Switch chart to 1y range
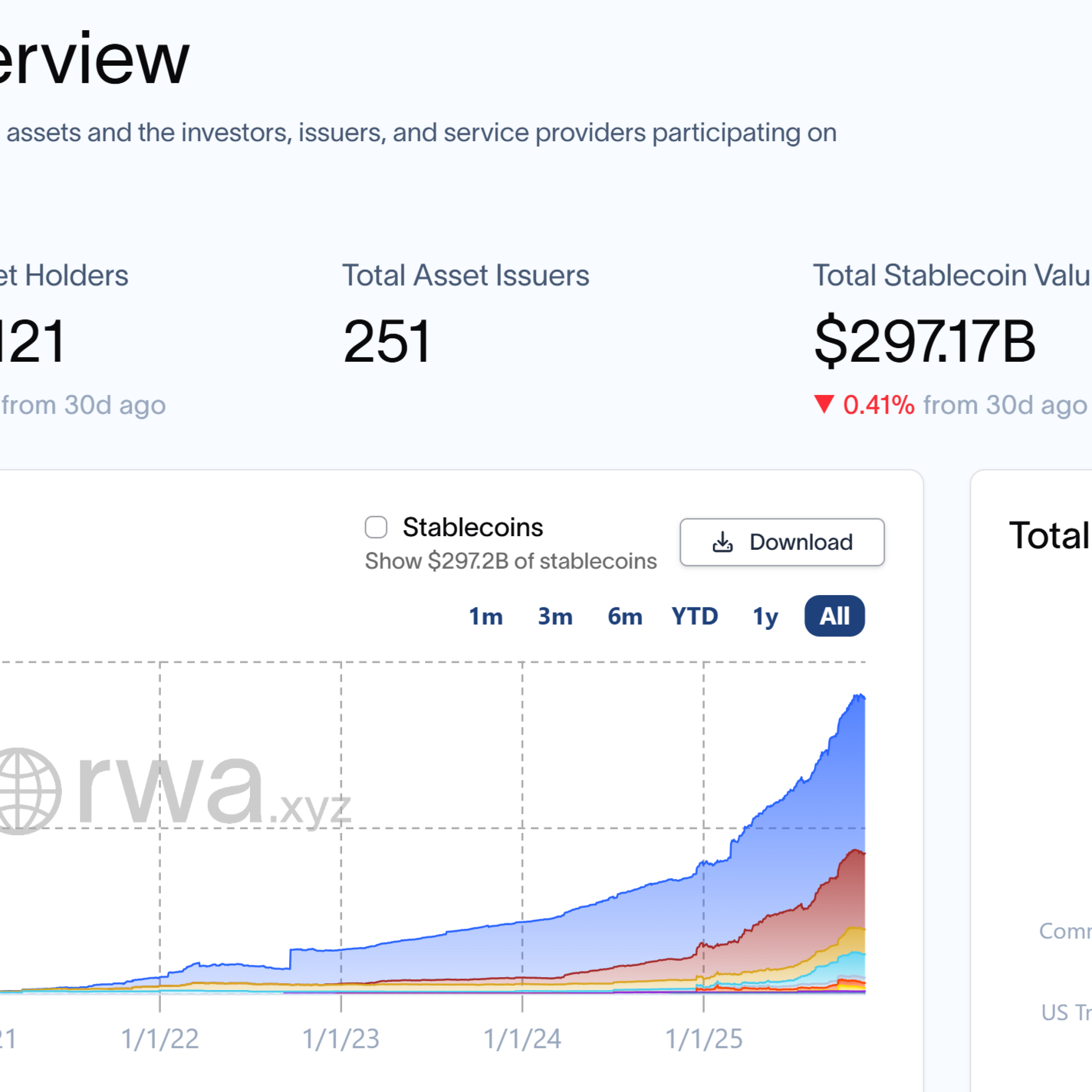 [x=765, y=616]
